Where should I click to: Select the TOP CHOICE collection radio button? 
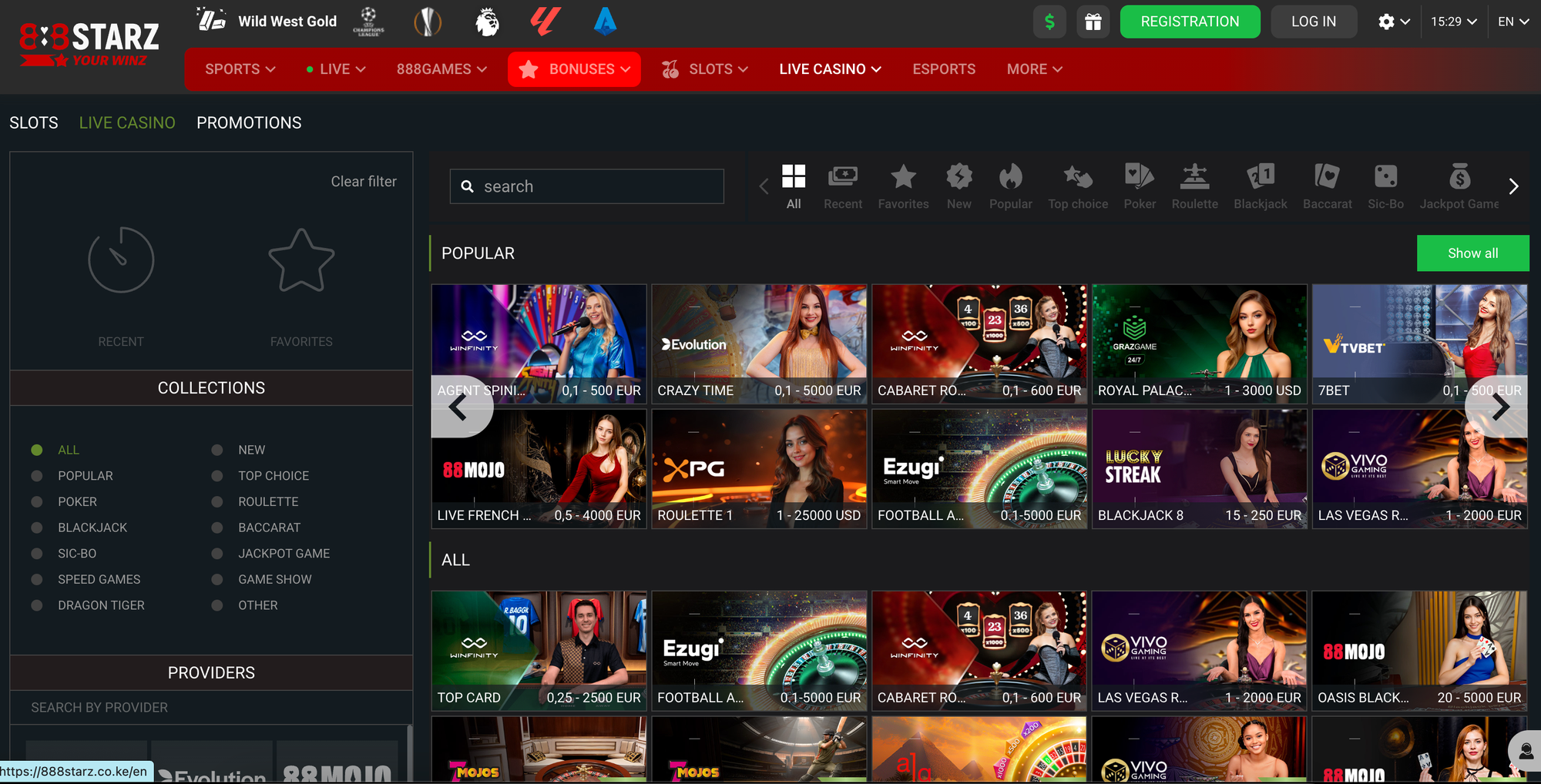click(x=217, y=476)
